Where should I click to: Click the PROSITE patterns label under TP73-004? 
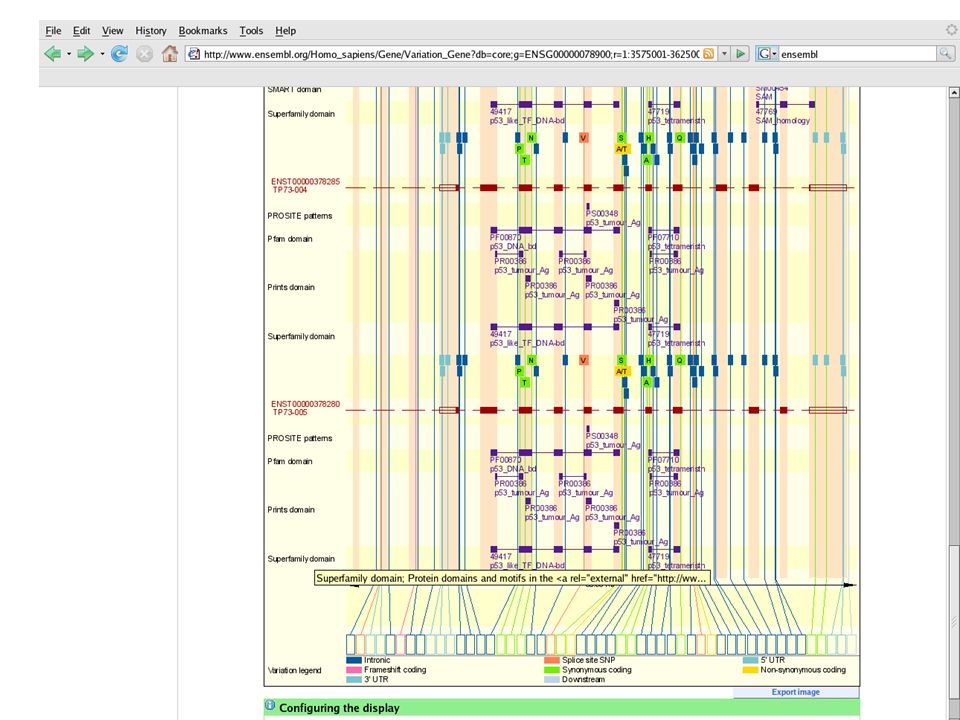click(300, 216)
